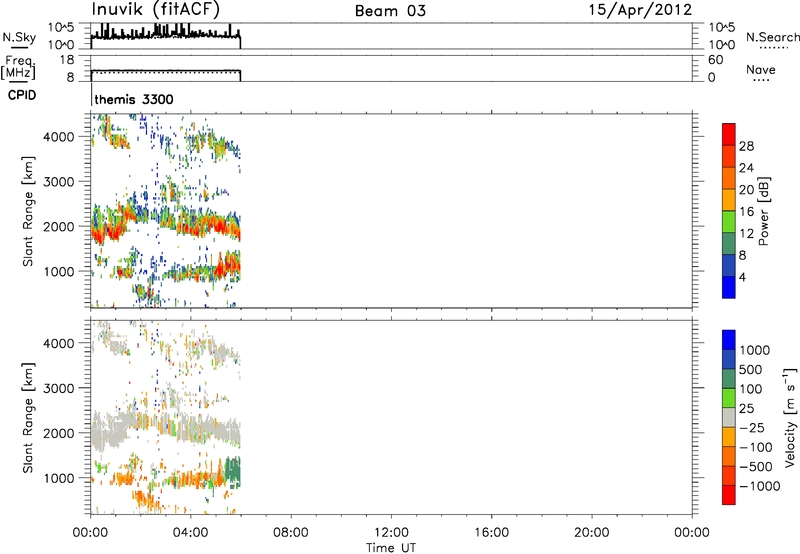
Task: Click the '4' power colorbar tick label
Action: (742, 277)
